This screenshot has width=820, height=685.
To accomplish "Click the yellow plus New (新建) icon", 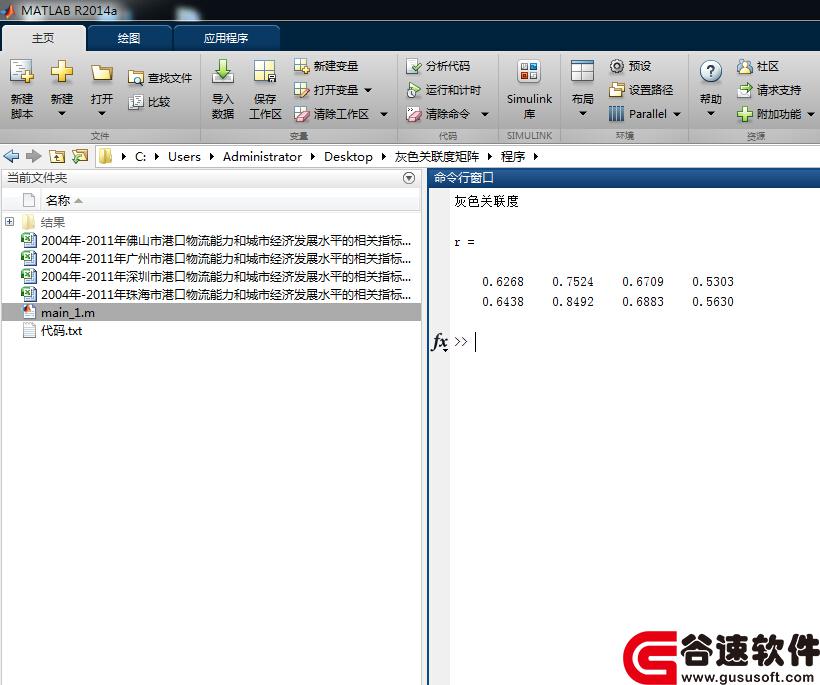I will coord(62,72).
